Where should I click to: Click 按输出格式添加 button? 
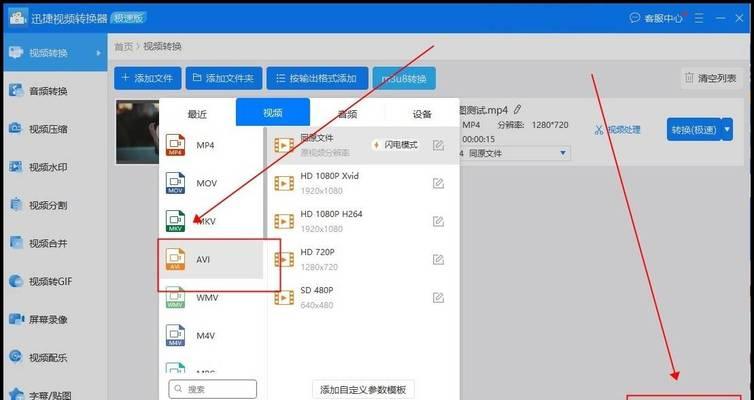coord(317,78)
